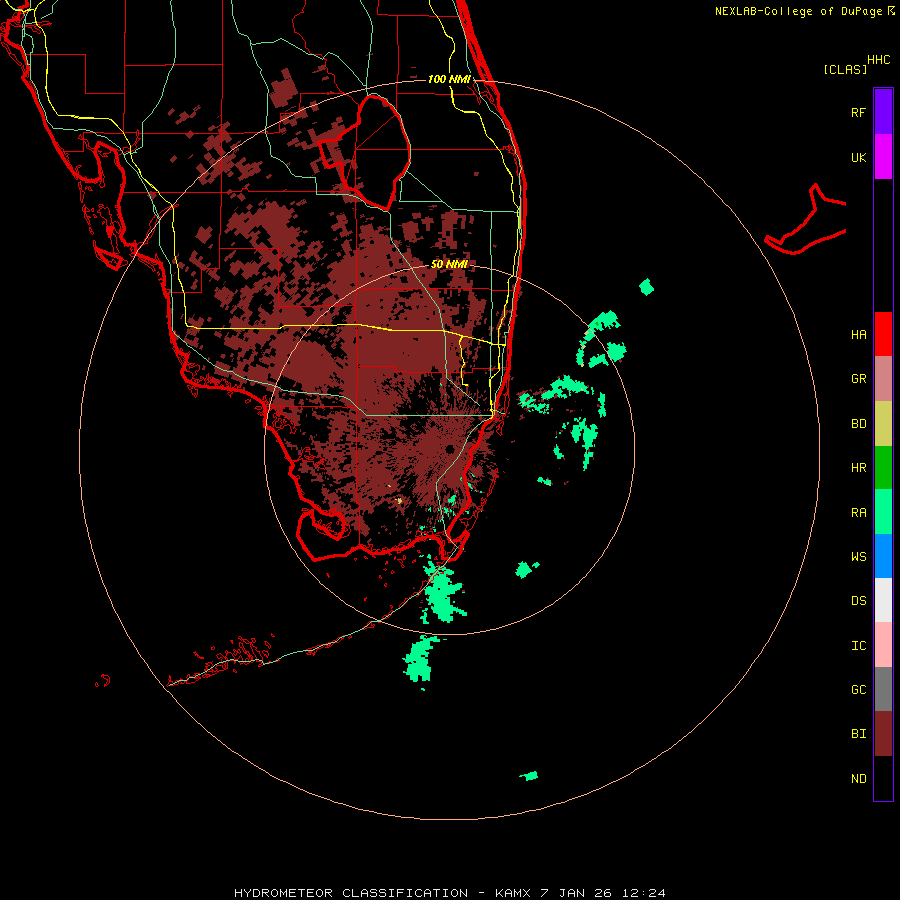The width and height of the screenshot is (900, 900).
Task: Select the GR pink legend swatch
Action: point(883,378)
